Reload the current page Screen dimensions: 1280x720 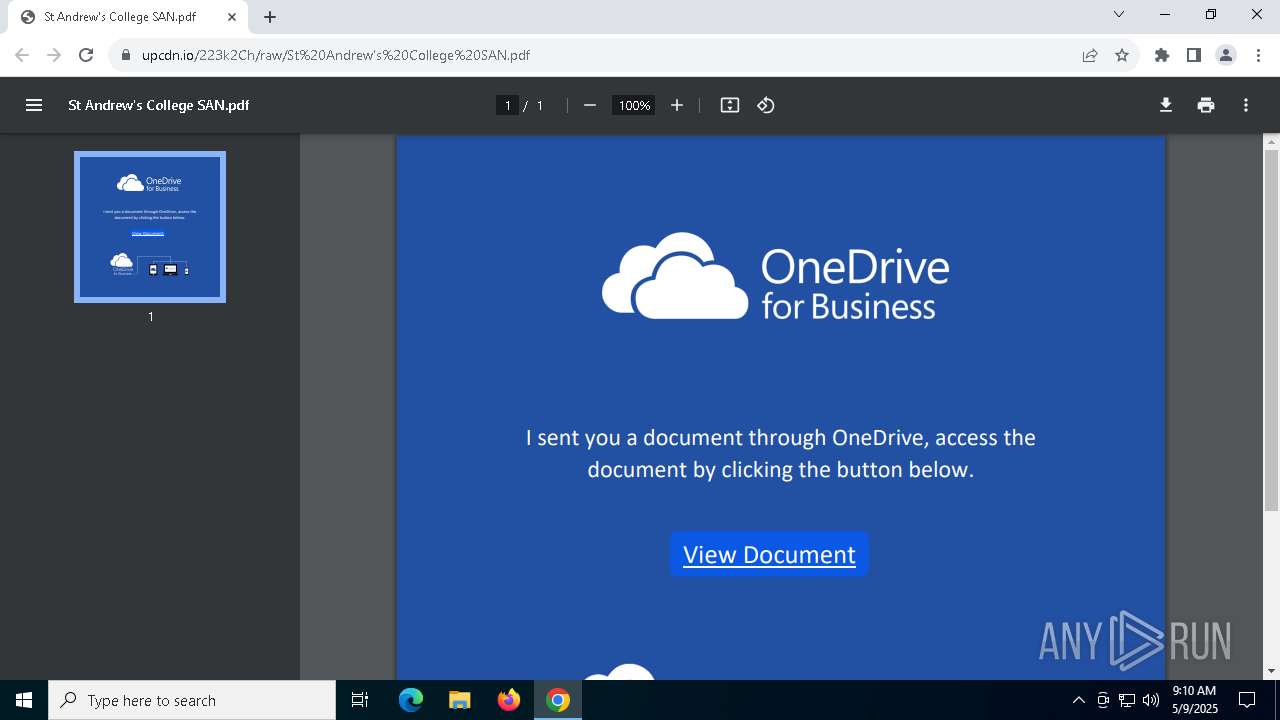tap(86, 55)
